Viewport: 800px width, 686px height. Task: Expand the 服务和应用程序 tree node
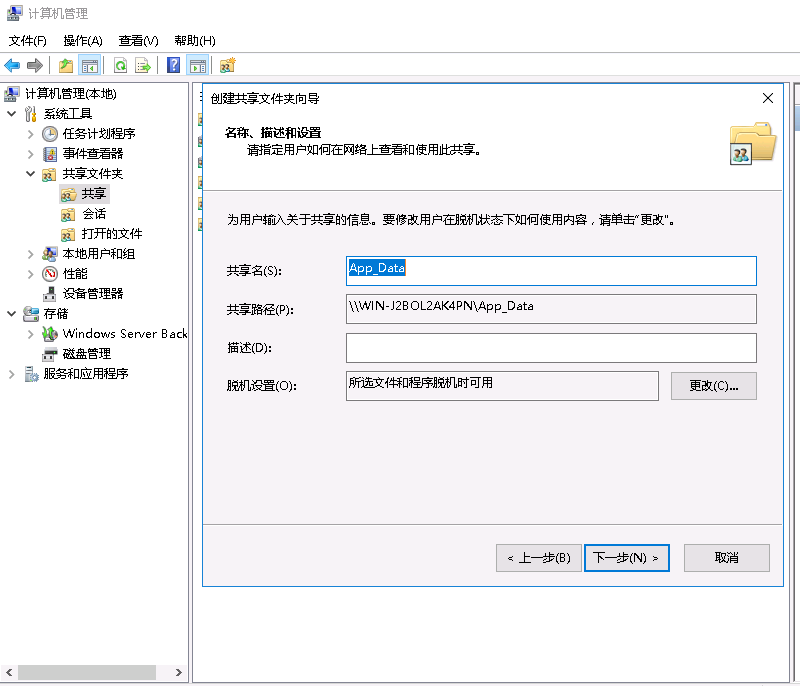click(12, 374)
